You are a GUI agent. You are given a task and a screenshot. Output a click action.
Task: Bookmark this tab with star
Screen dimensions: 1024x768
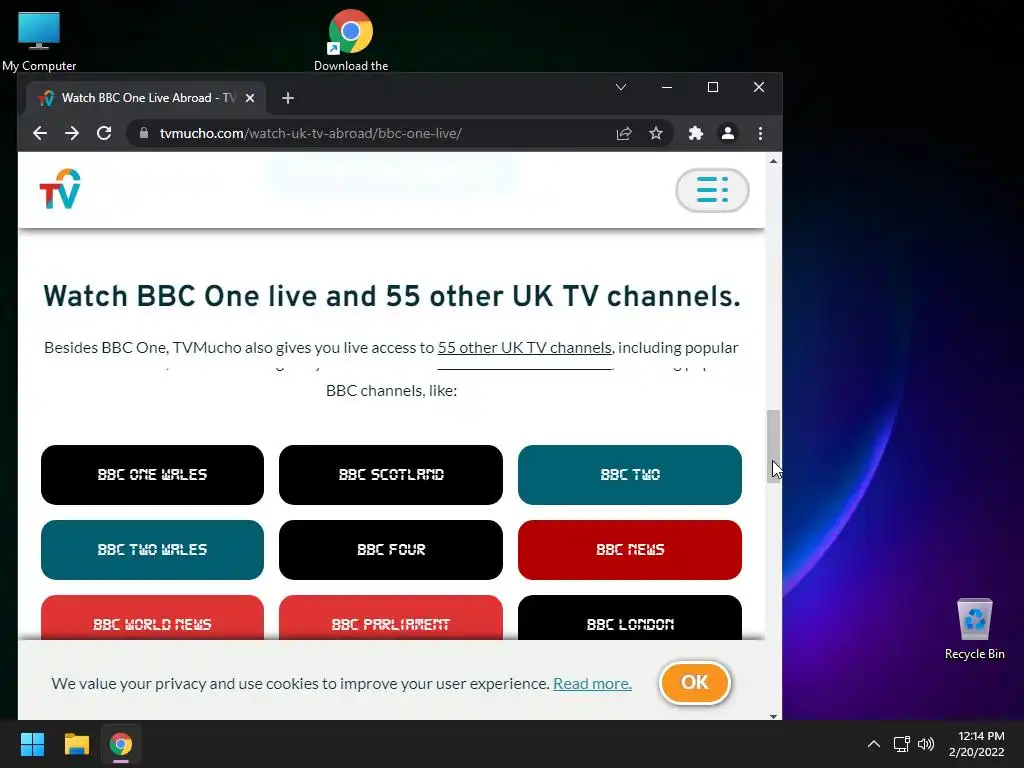656,133
